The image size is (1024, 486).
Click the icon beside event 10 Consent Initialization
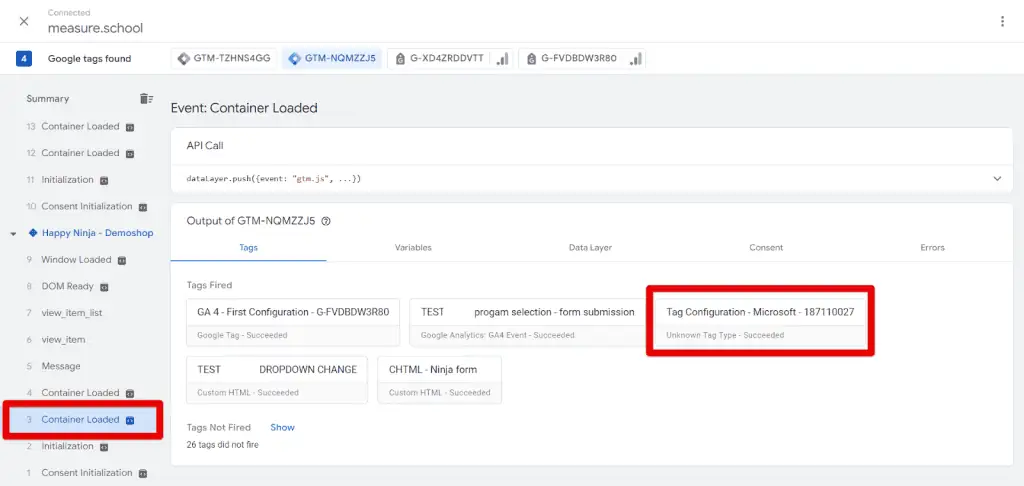pyautogui.click(x=143, y=207)
